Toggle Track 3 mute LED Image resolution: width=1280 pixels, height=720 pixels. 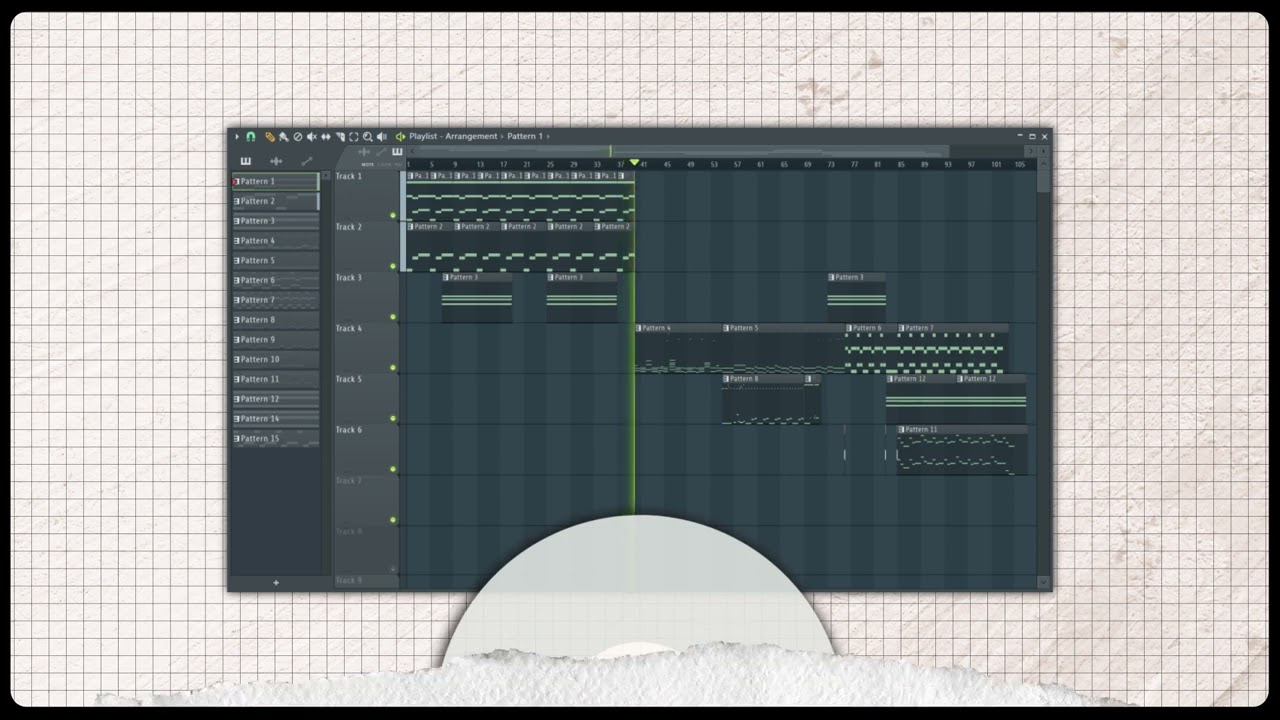click(393, 317)
